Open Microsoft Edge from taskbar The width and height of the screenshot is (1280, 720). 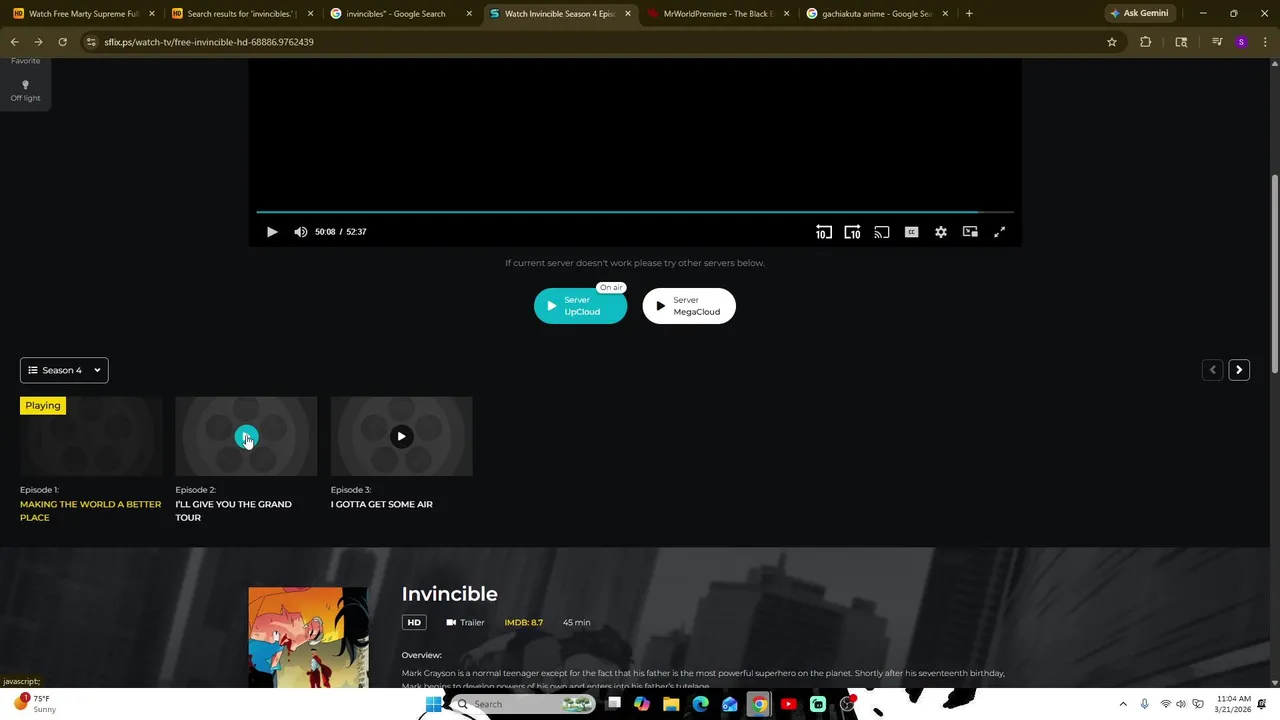[x=700, y=704]
